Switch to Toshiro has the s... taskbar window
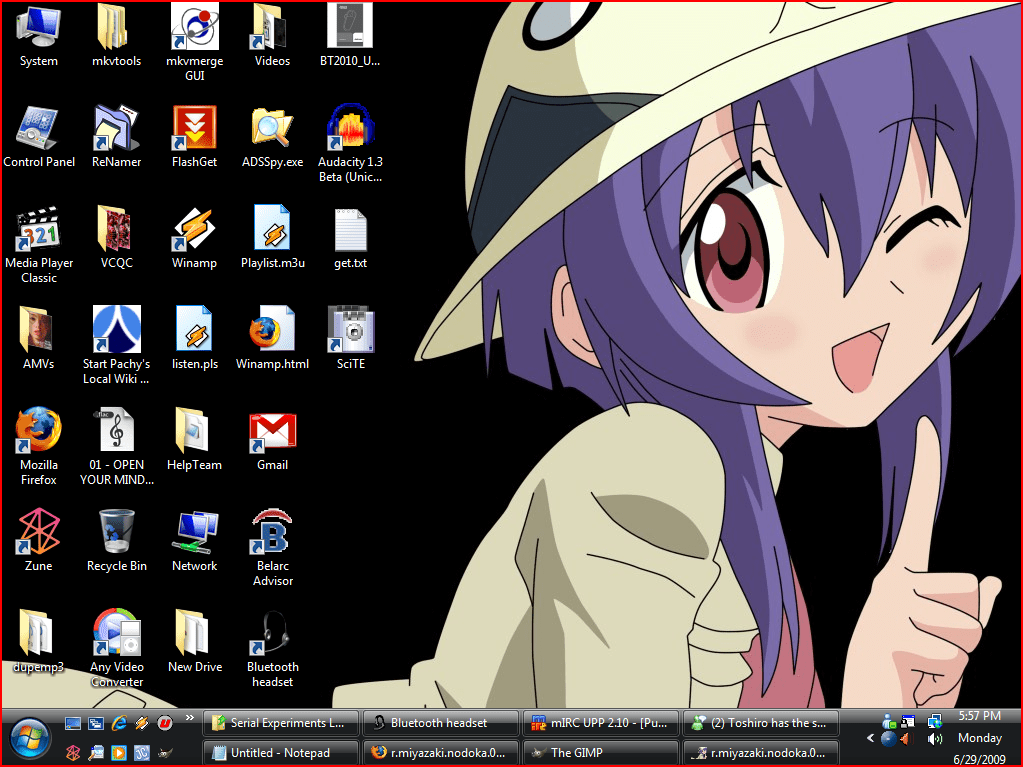1023x767 pixels. pyautogui.click(x=761, y=723)
